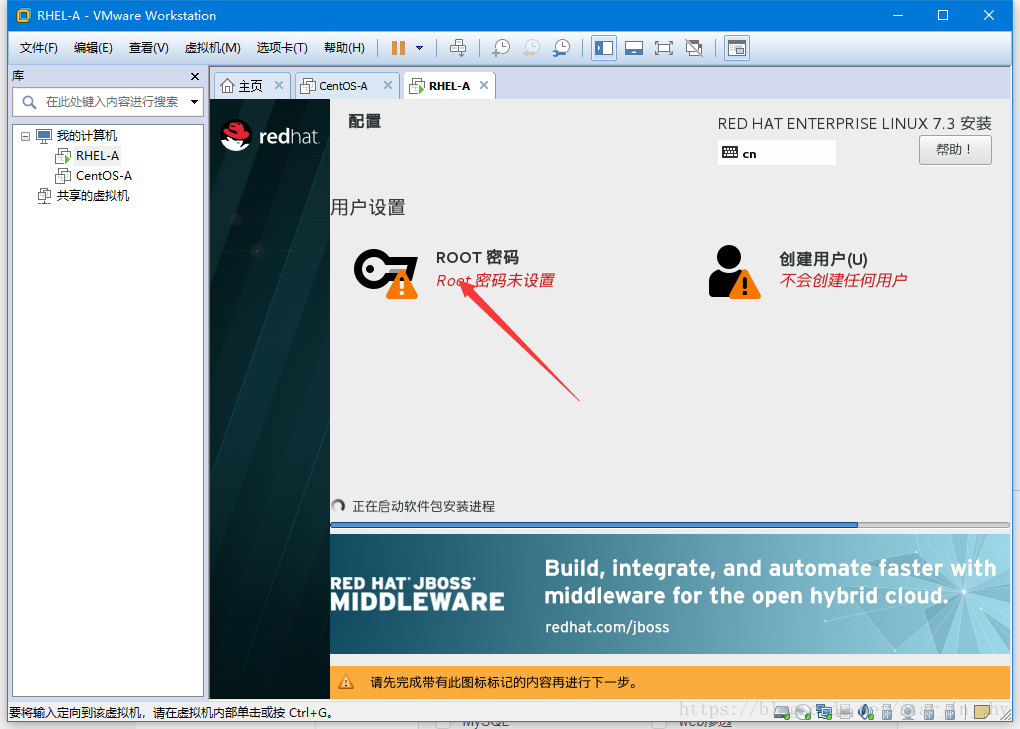Open the ROOT 密码 setting
This screenshot has width=1020, height=729.
click(477, 258)
